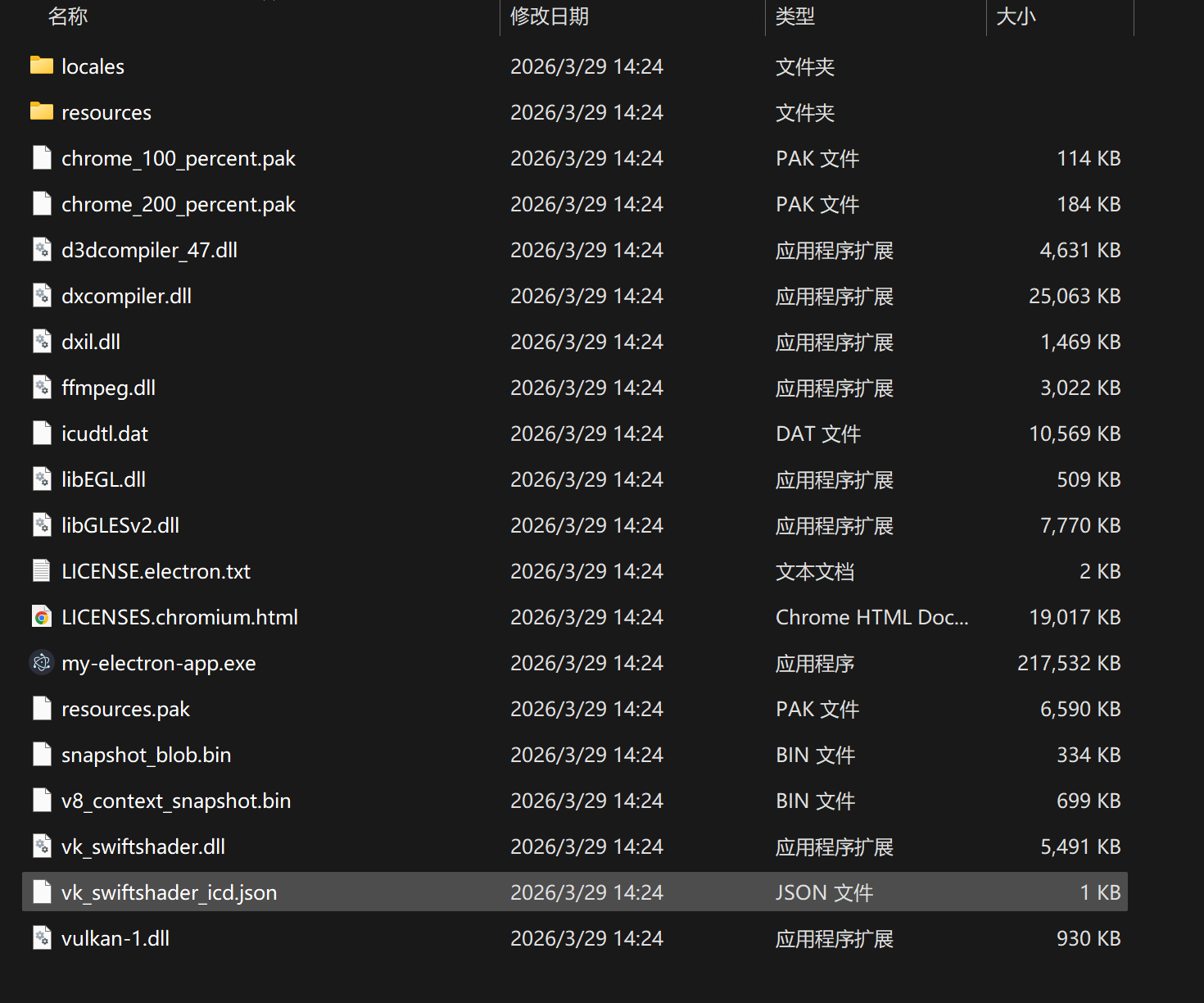The image size is (1204, 1003).
Task: Select the file name vk_swiftshader.dll
Action: click(x=143, y=846)
